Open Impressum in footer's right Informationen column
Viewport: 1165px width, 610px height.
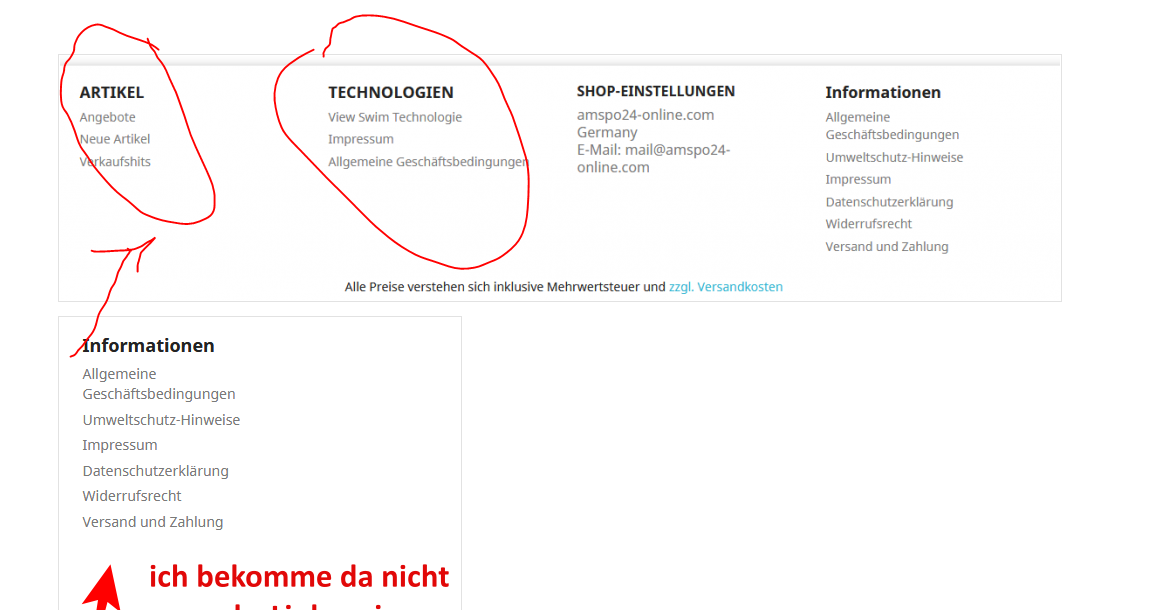(x=858, y=179)
